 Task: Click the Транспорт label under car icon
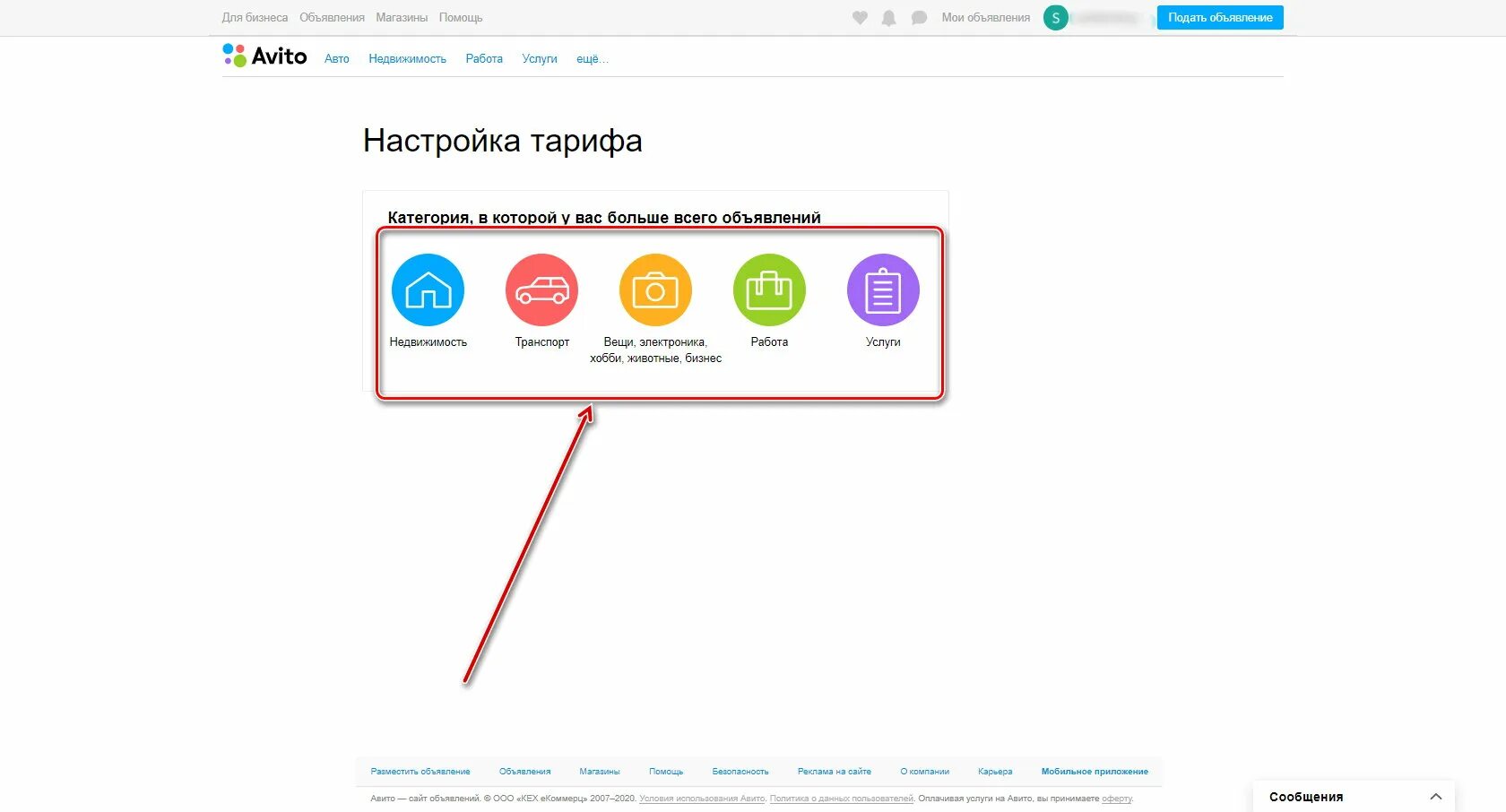[x=542, y=342]
